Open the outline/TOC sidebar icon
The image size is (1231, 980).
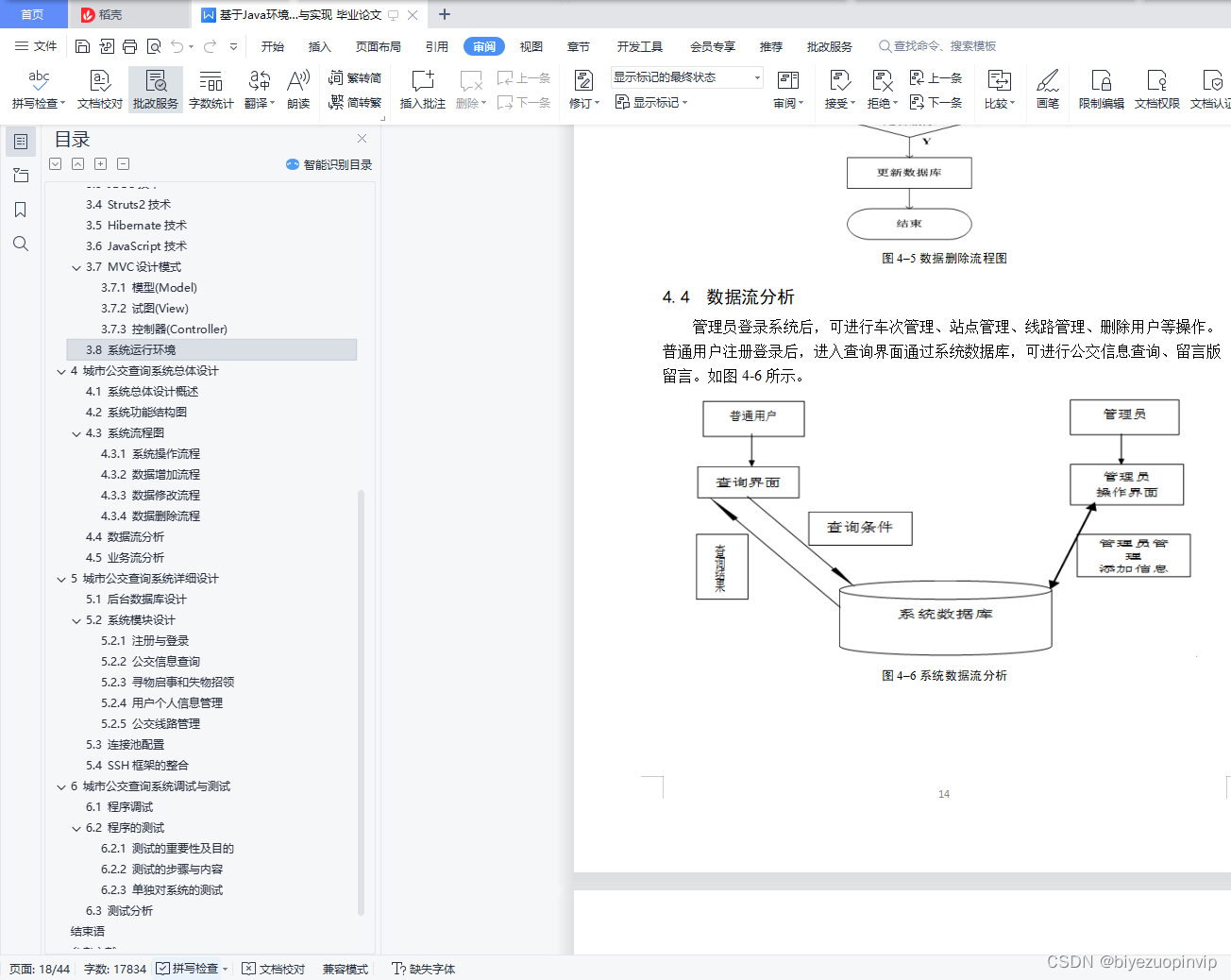[x=21, y=142]
